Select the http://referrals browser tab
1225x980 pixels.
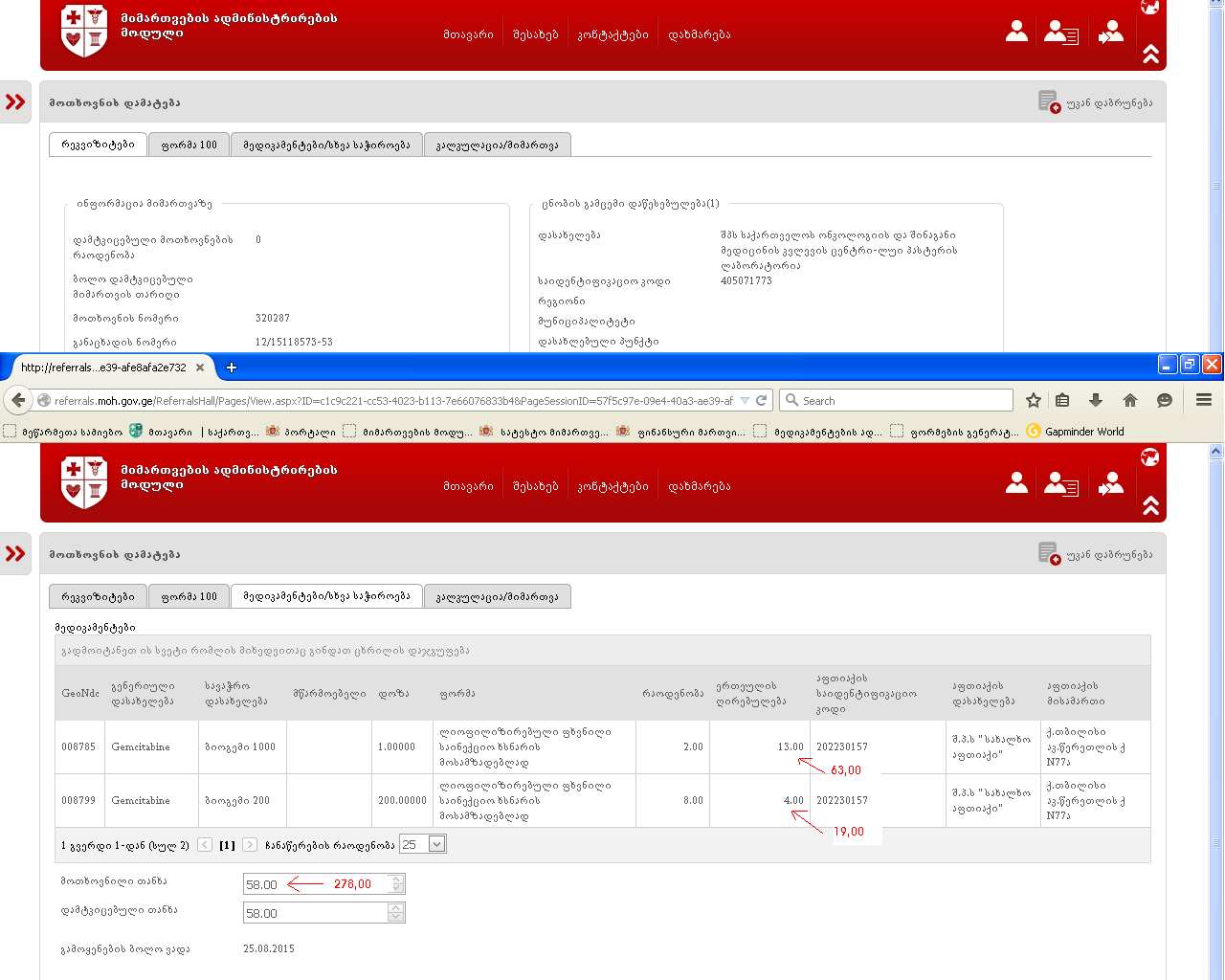coord(103,367)
